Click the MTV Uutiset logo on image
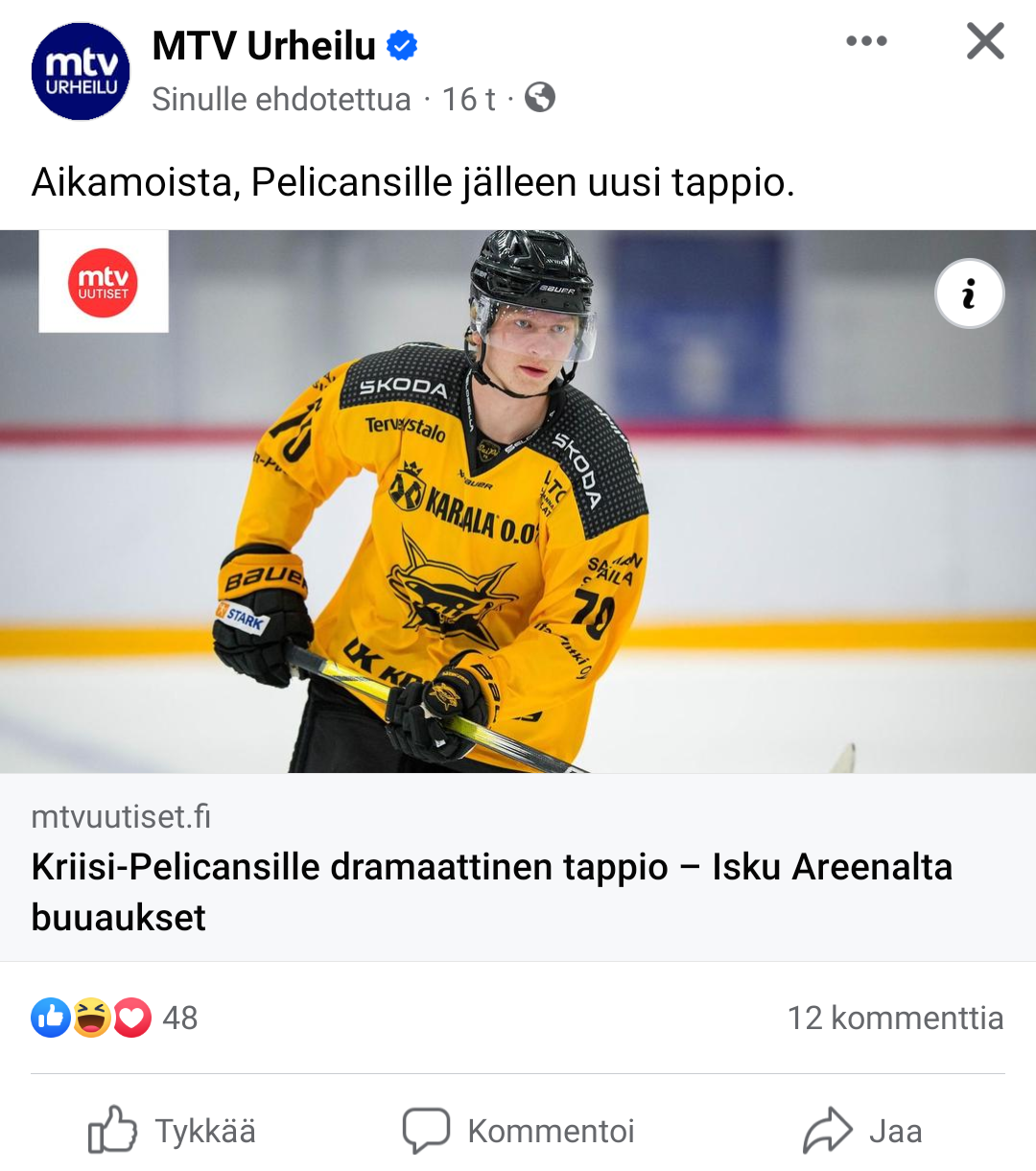Viewport: 1036px width, 1171px height. point(104,282)
